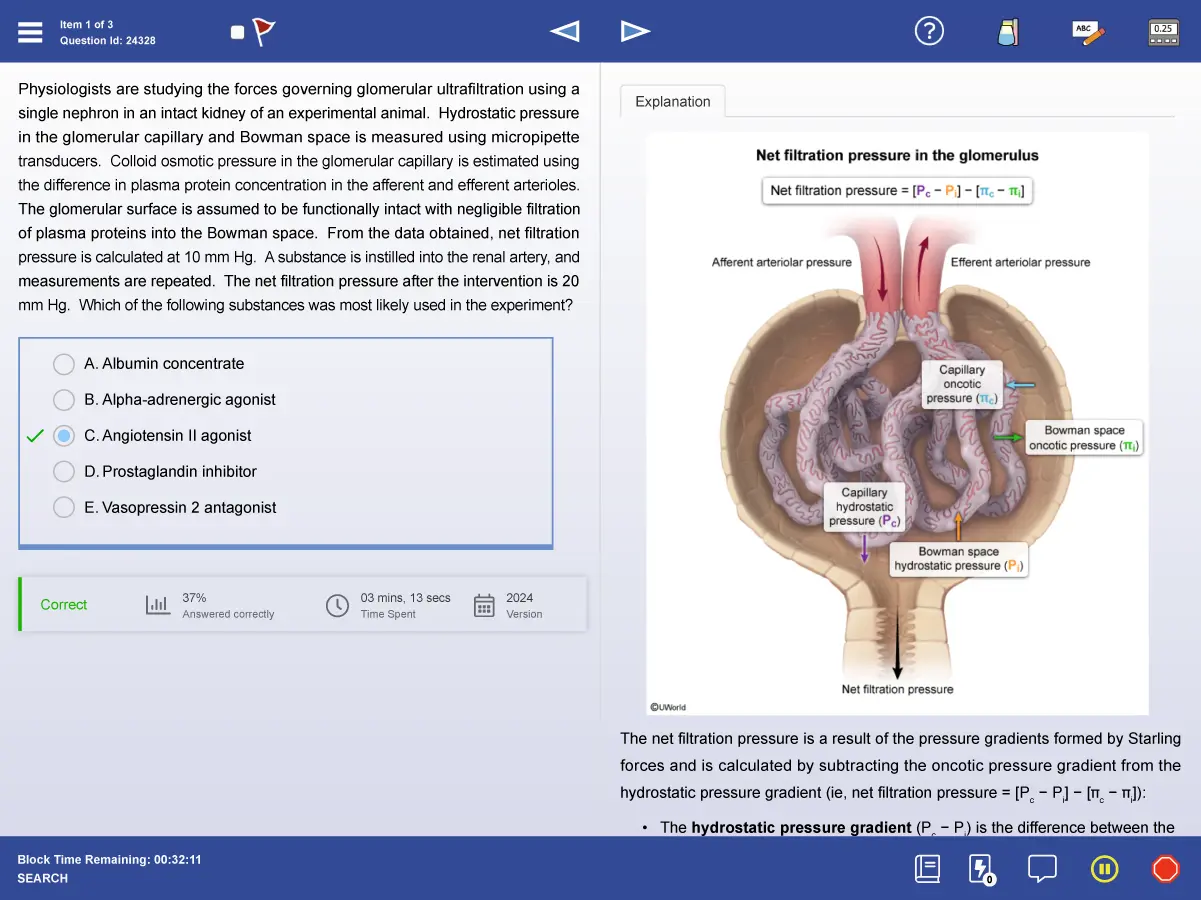Tick the mark checkbox beside the flag
This screenshot has width=1201, height=900.
click(237, 32)
